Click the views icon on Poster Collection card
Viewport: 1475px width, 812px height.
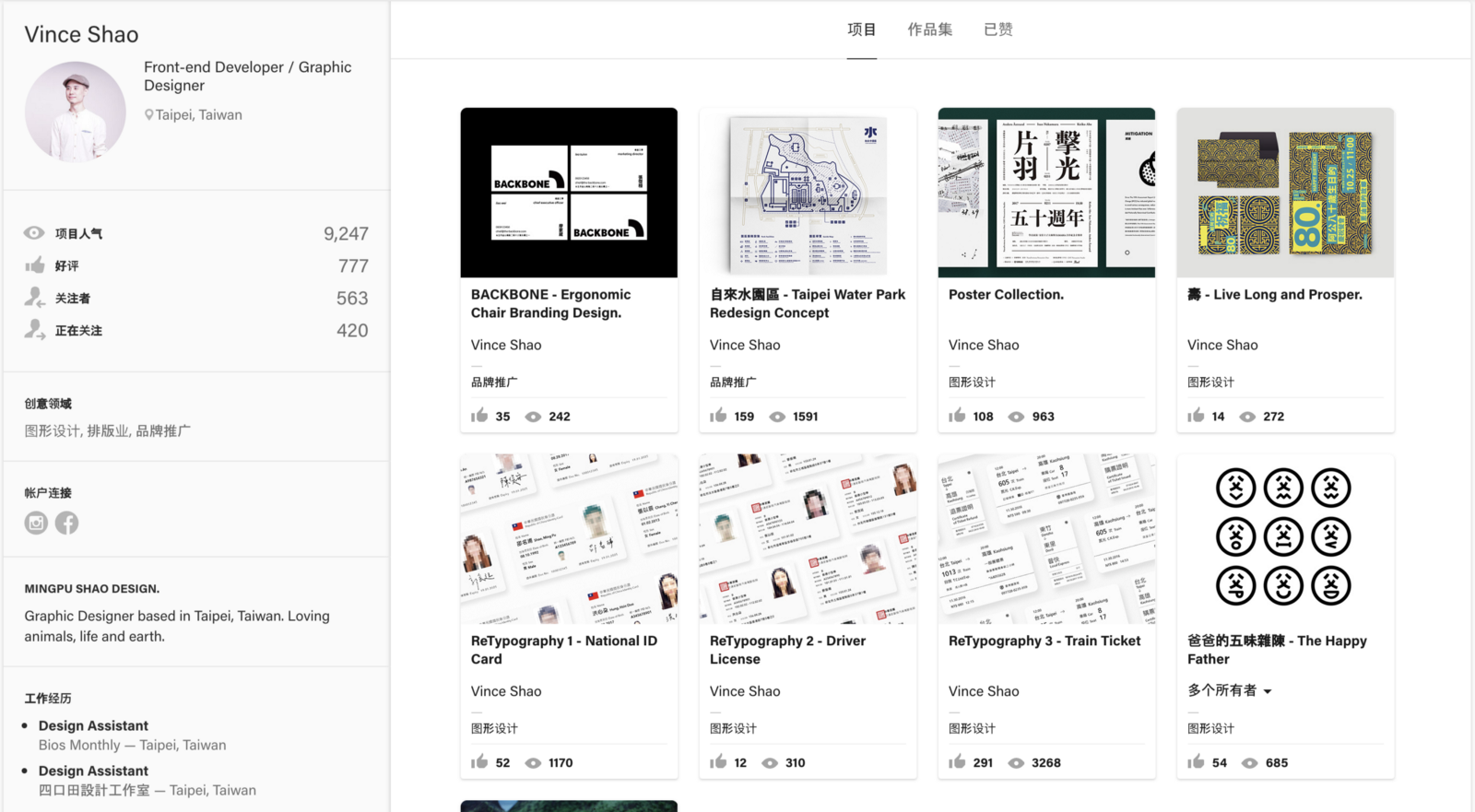[1016, 417]
